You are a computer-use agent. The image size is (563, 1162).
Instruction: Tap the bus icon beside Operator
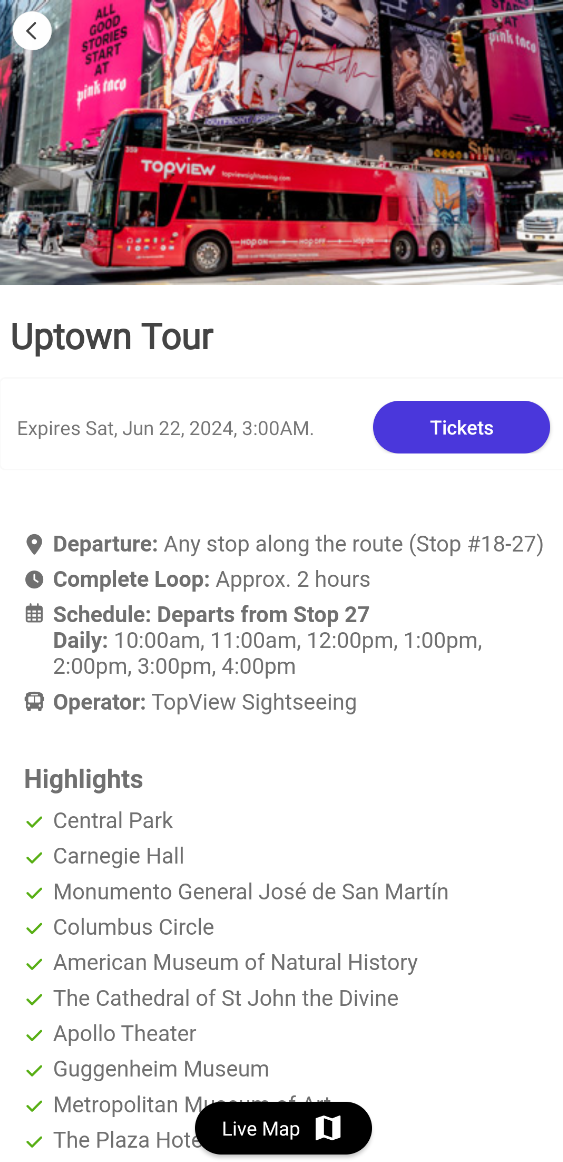[x=34, y=702]
